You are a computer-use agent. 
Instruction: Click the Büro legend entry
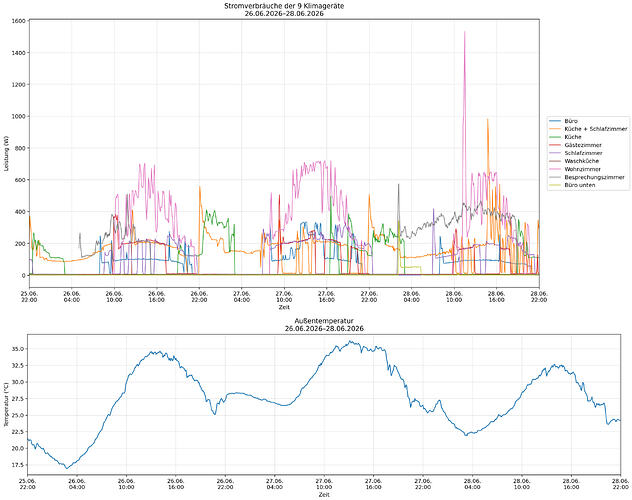[563, 121]
